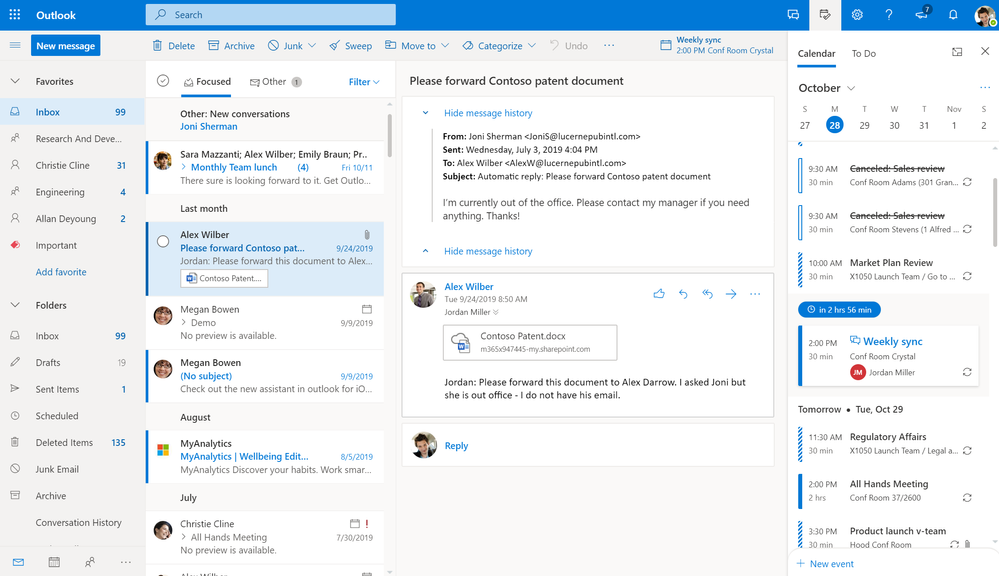Switch to the Other inbox tab
Viewport: 999px width, 576px height.
(x=275, y=82)
